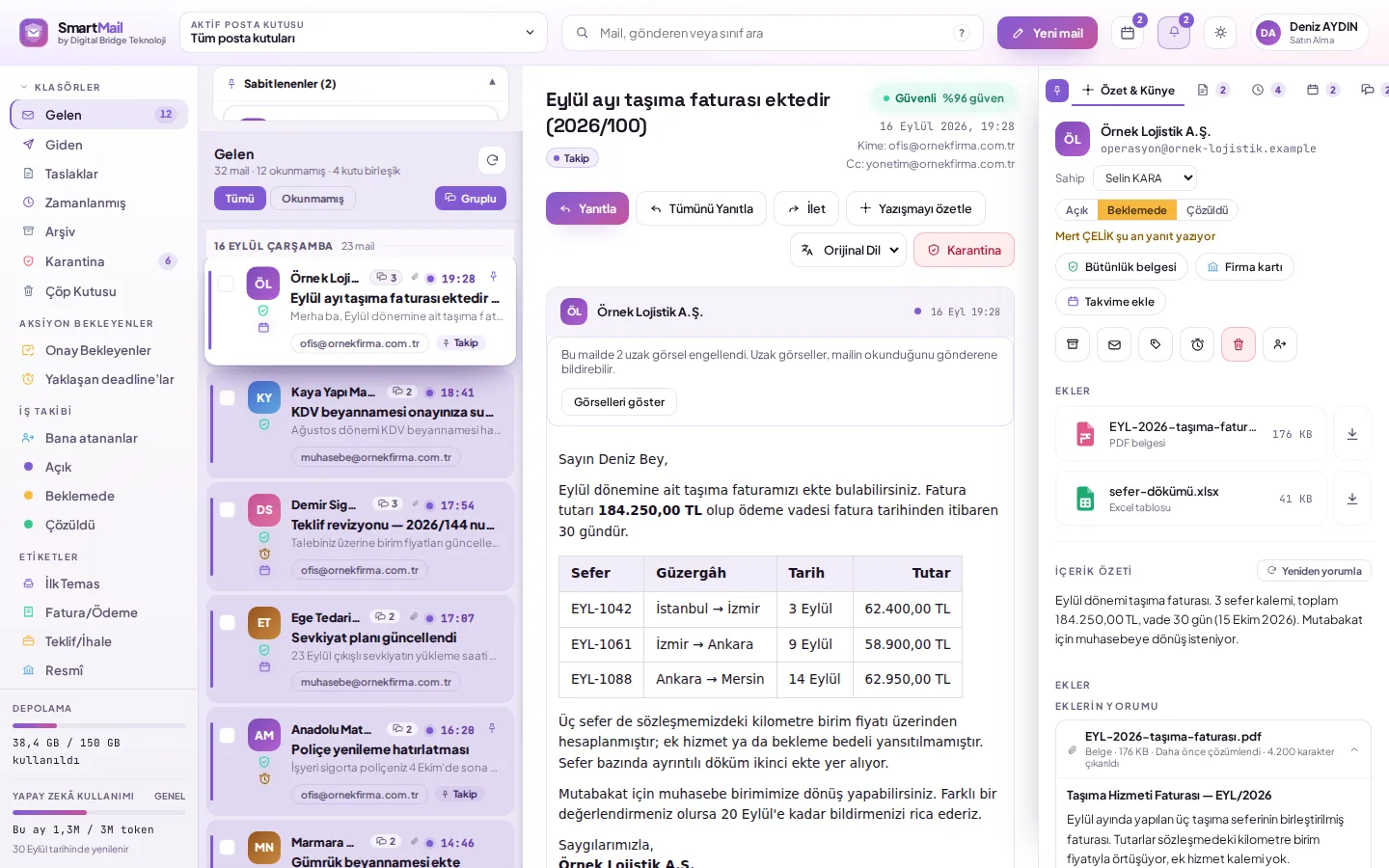The image size is (1389, 868).
Task: Send the mail to Karantina
Action: 964,250
